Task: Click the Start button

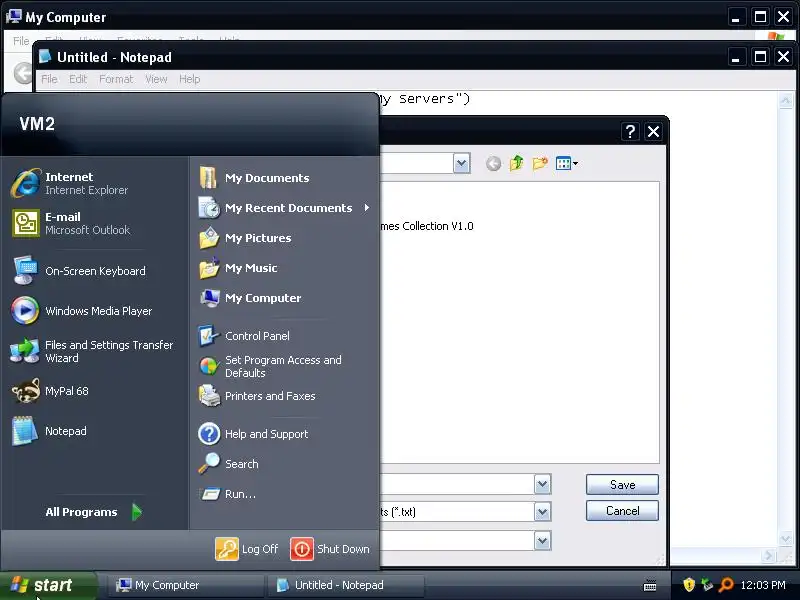Action: (x=48, y=585)
